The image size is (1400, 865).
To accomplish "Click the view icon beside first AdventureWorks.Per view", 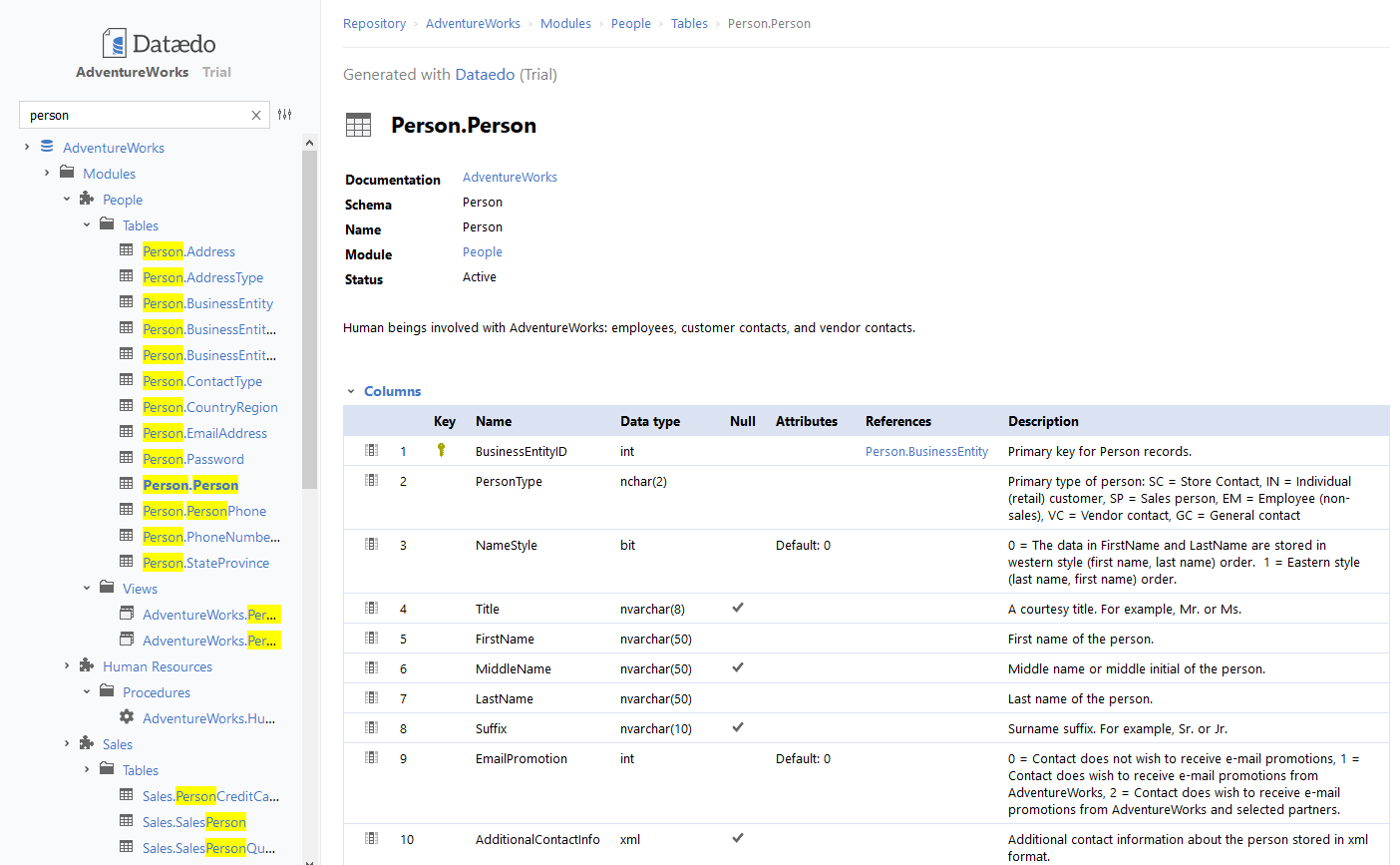I will (x=126, y=613).
